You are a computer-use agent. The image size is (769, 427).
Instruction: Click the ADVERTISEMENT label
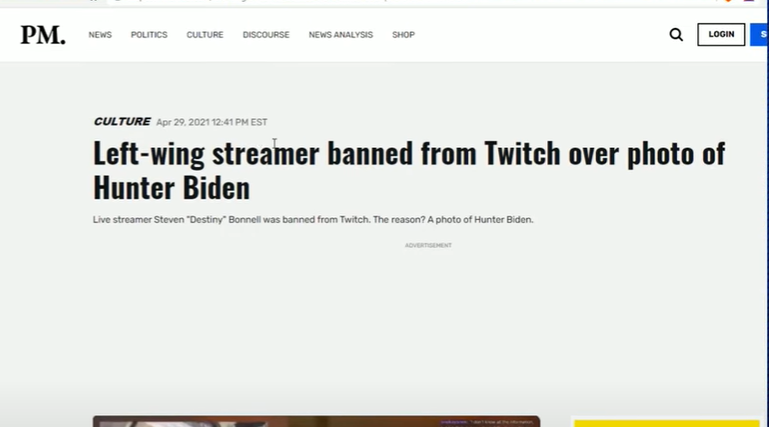point(428,245)
